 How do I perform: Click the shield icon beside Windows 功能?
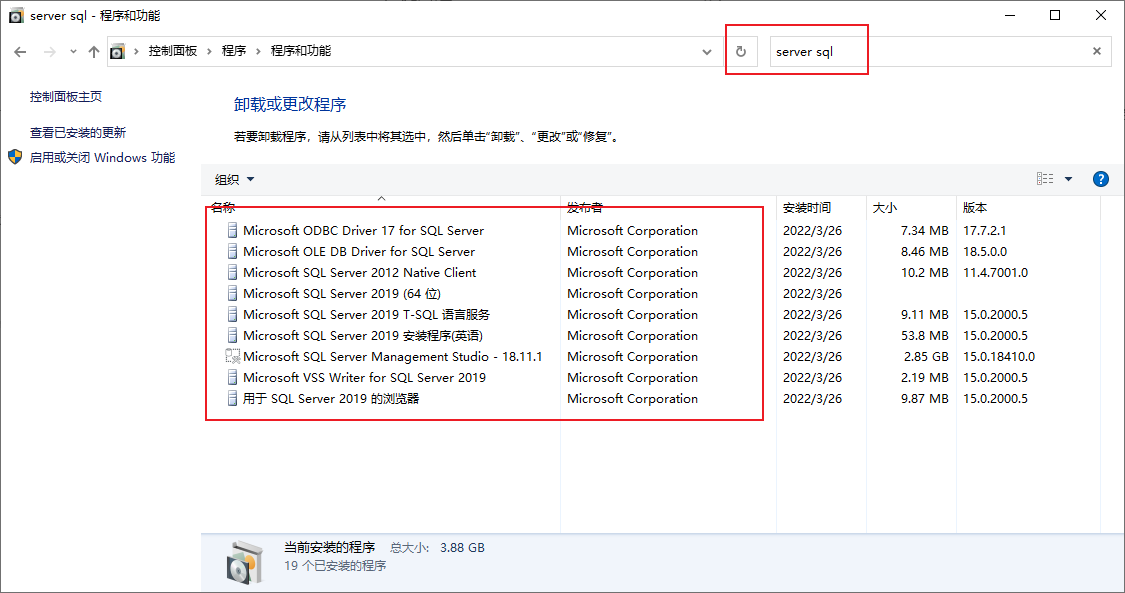tap(16, 157)
